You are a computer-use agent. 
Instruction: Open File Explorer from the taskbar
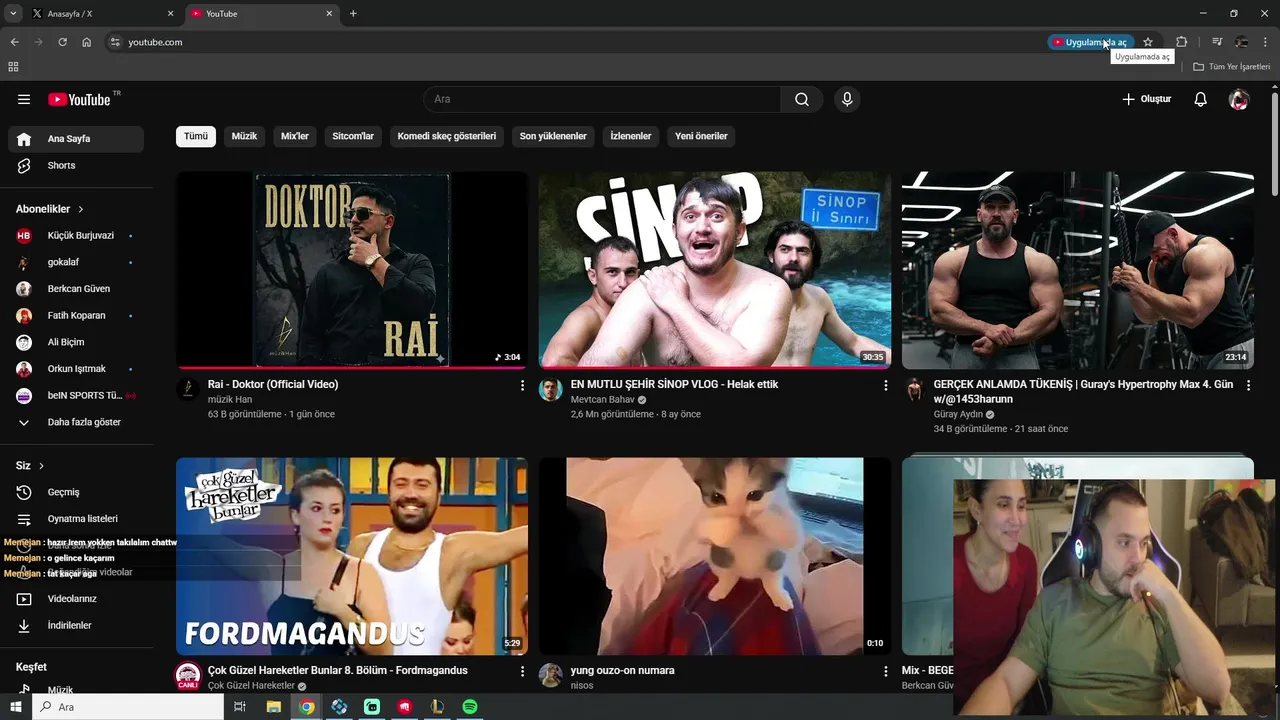(x=273, y=707)
